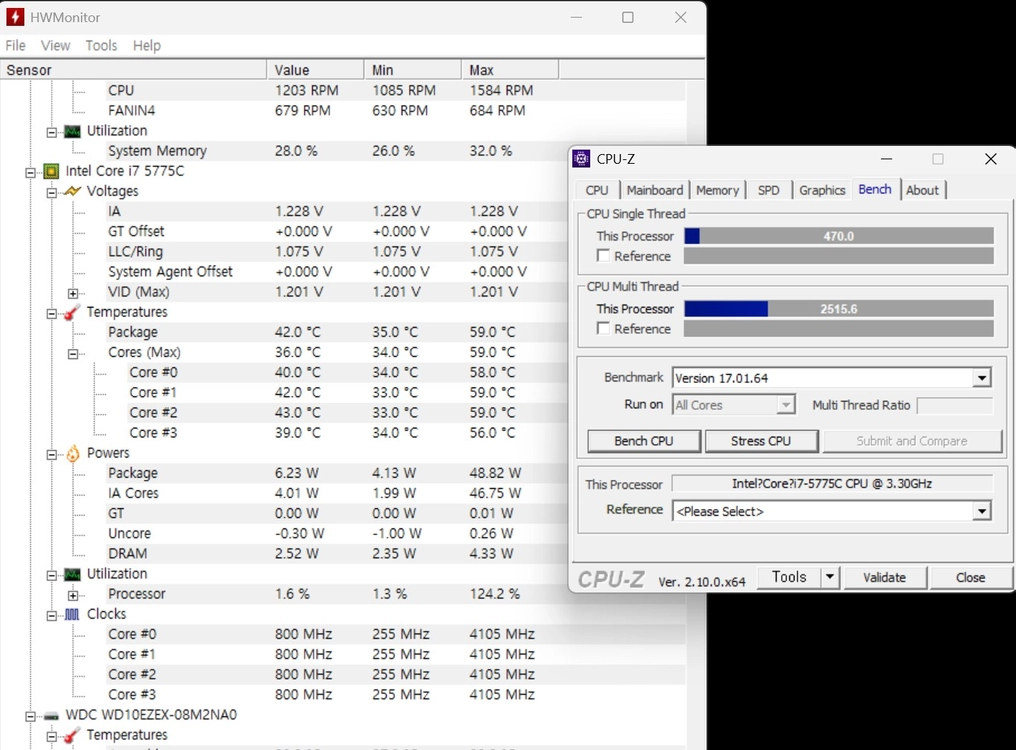
Task: Collapse the Voltages tree node
Action: pos(51,193)
